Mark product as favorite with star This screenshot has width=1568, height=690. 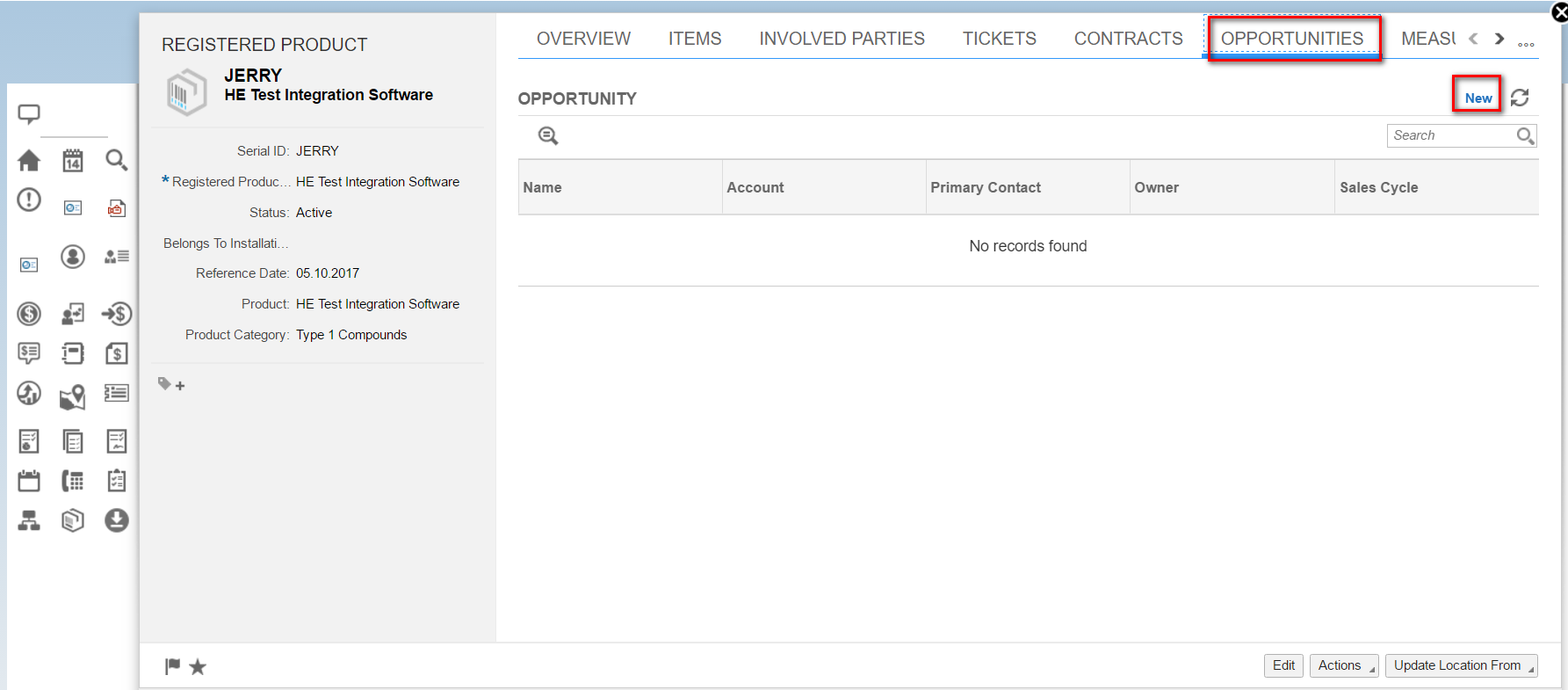click(x=198, y=667)
